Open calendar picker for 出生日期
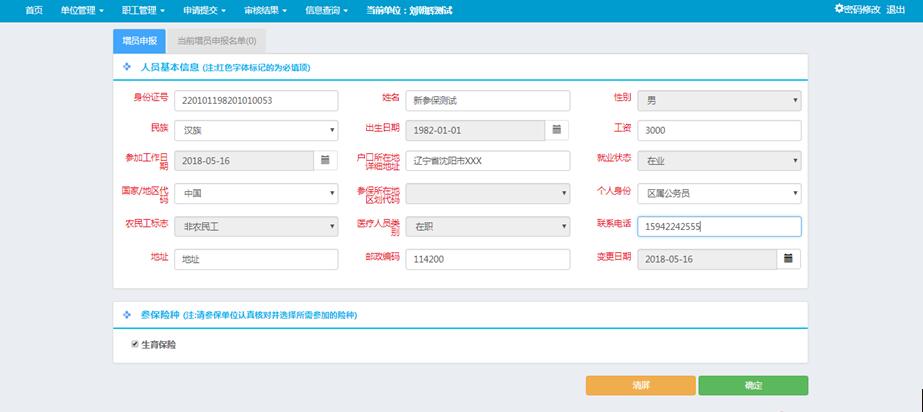The width and height of the screenshot is (923, 412). pos(557,130)
